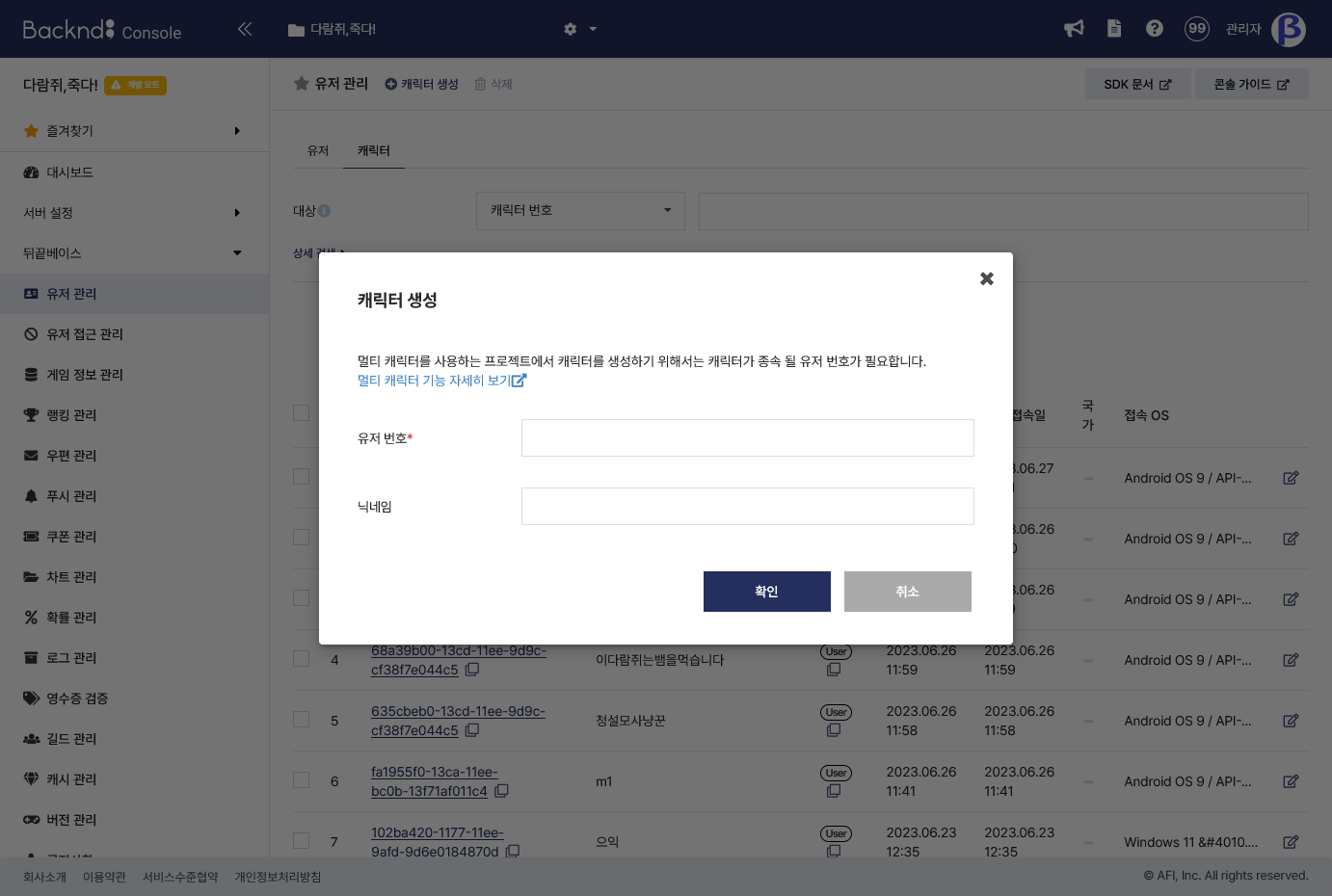Click the 확인 button in the dialog

(x=767, y=592)
